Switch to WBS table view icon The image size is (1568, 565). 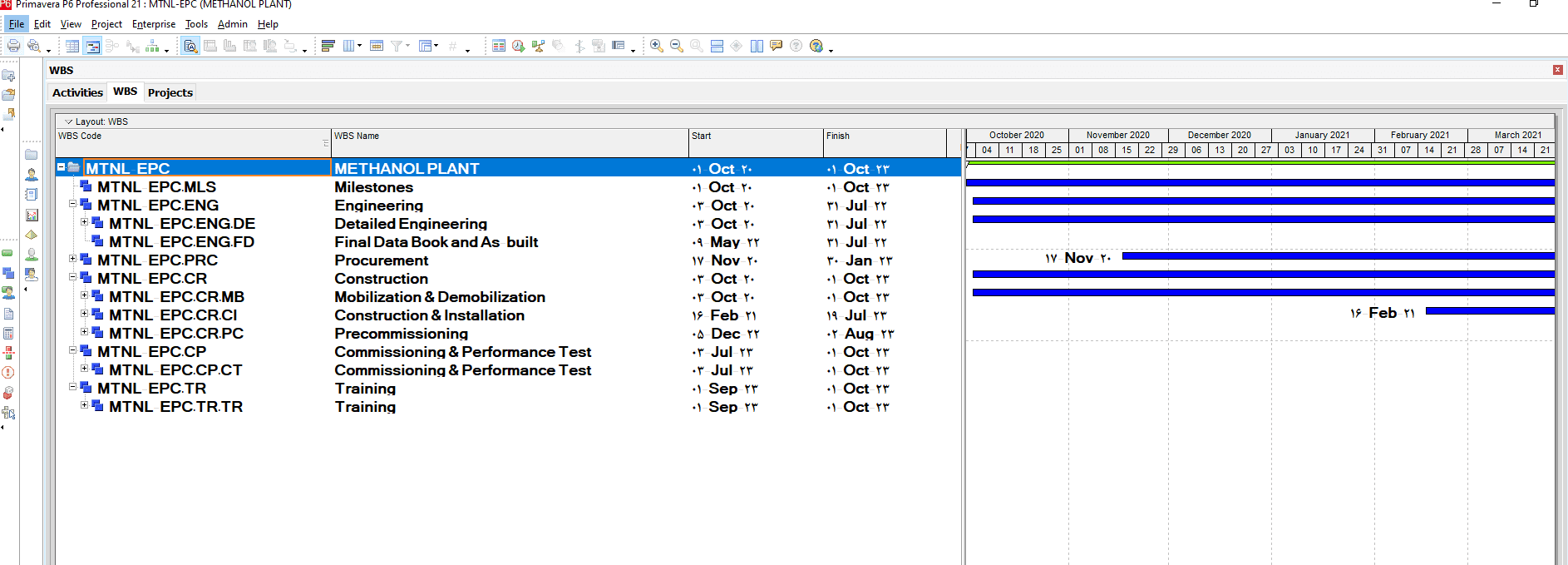(x=73, y=46)
